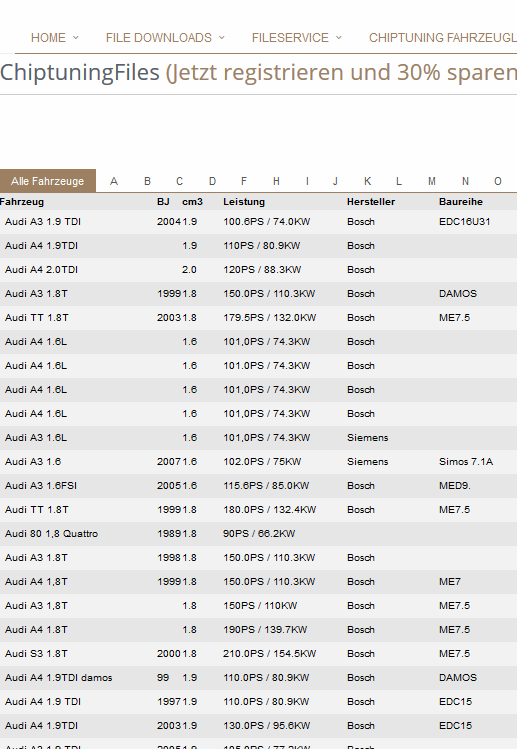Filter vehicles by letter B
Viewport: 517px width, 749px height.
pyautogui.click(x=147, y=181)
